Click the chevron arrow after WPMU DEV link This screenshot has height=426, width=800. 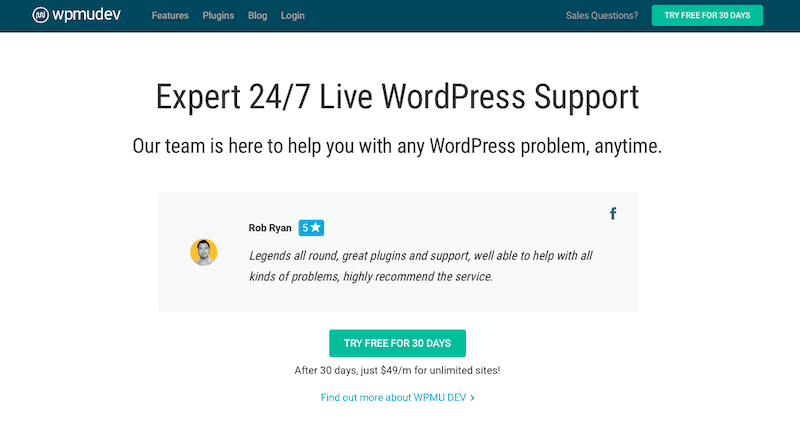point(472,398)
